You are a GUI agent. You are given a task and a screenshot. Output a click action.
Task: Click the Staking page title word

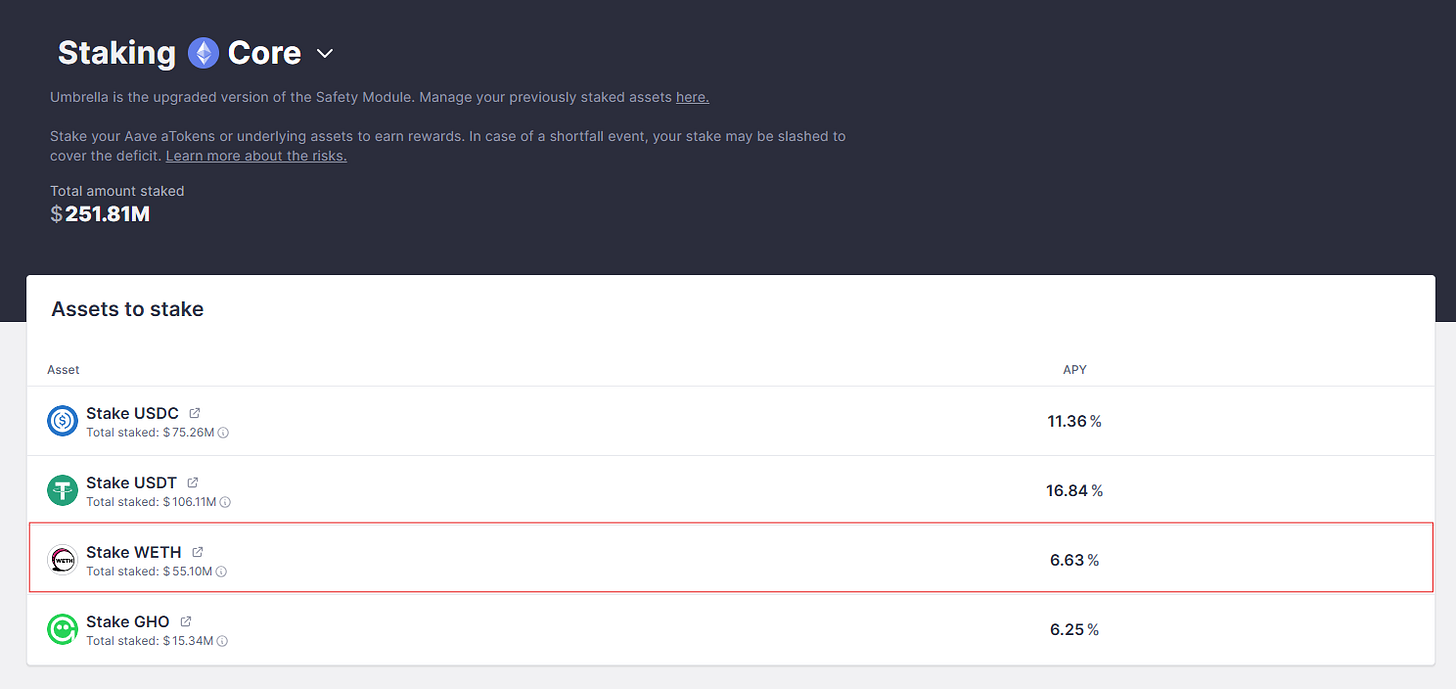tap(117, 53)
